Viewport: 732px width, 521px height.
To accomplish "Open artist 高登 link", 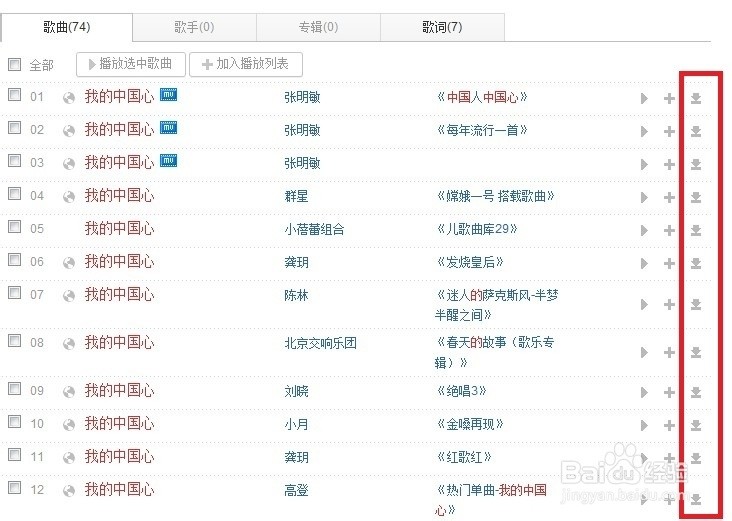I will click(x=296, y=490).
